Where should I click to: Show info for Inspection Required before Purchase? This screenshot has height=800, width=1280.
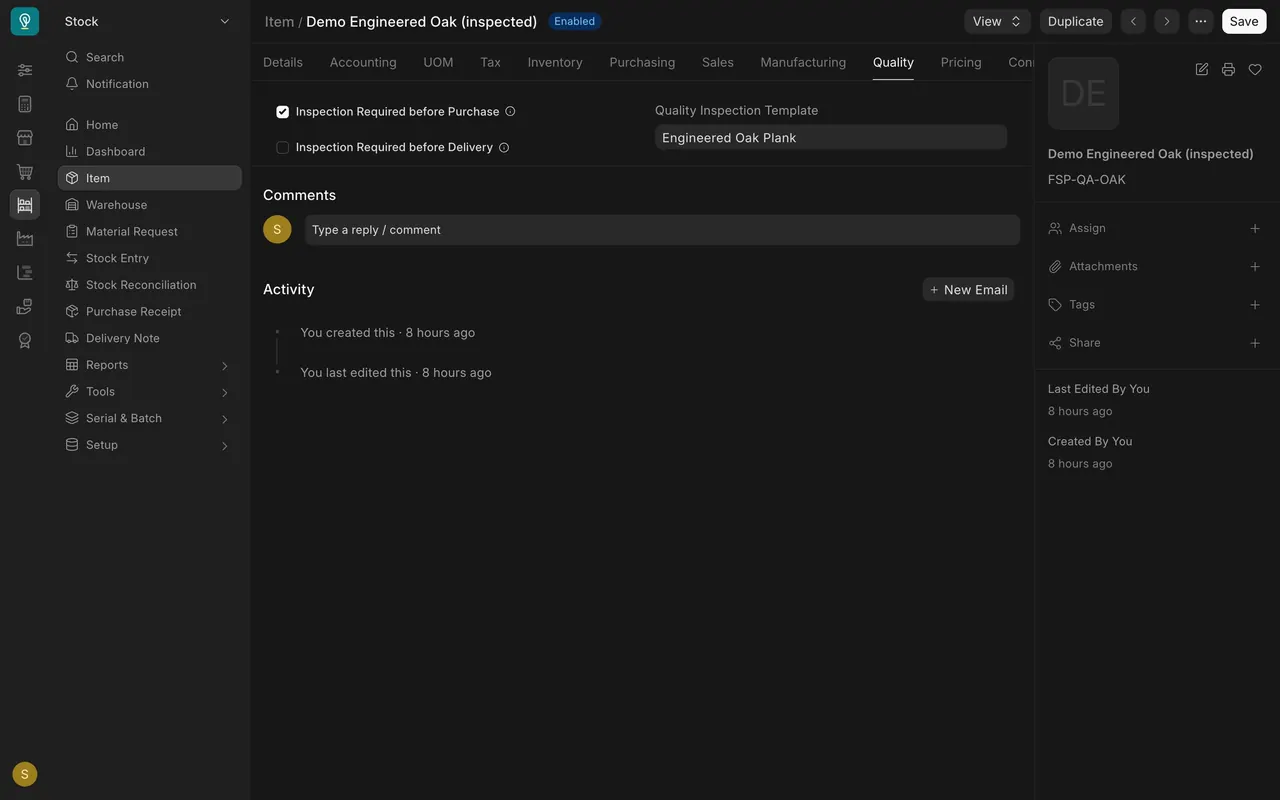510,111
